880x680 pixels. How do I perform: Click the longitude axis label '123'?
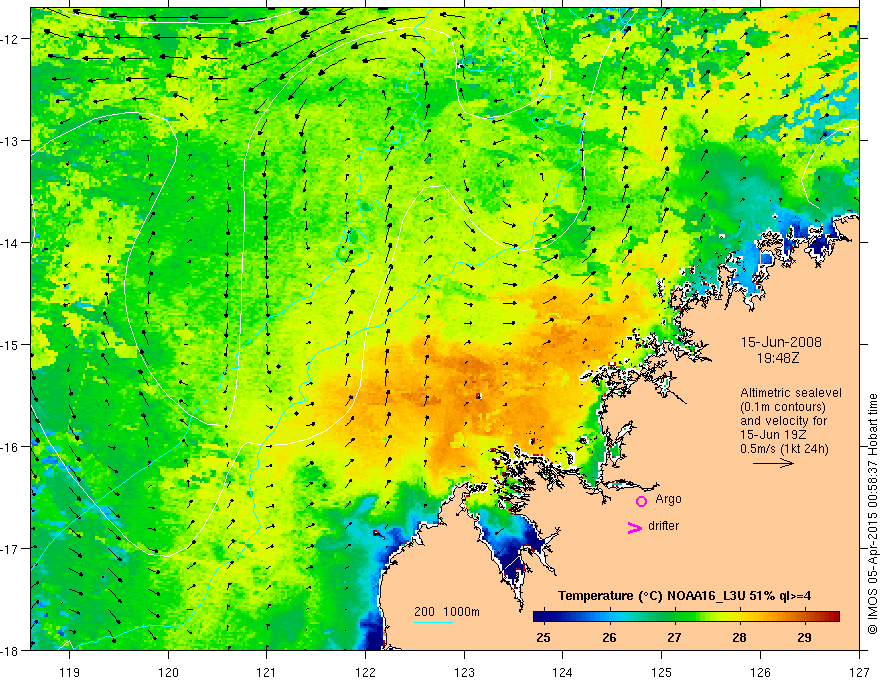tap(464, 672)
